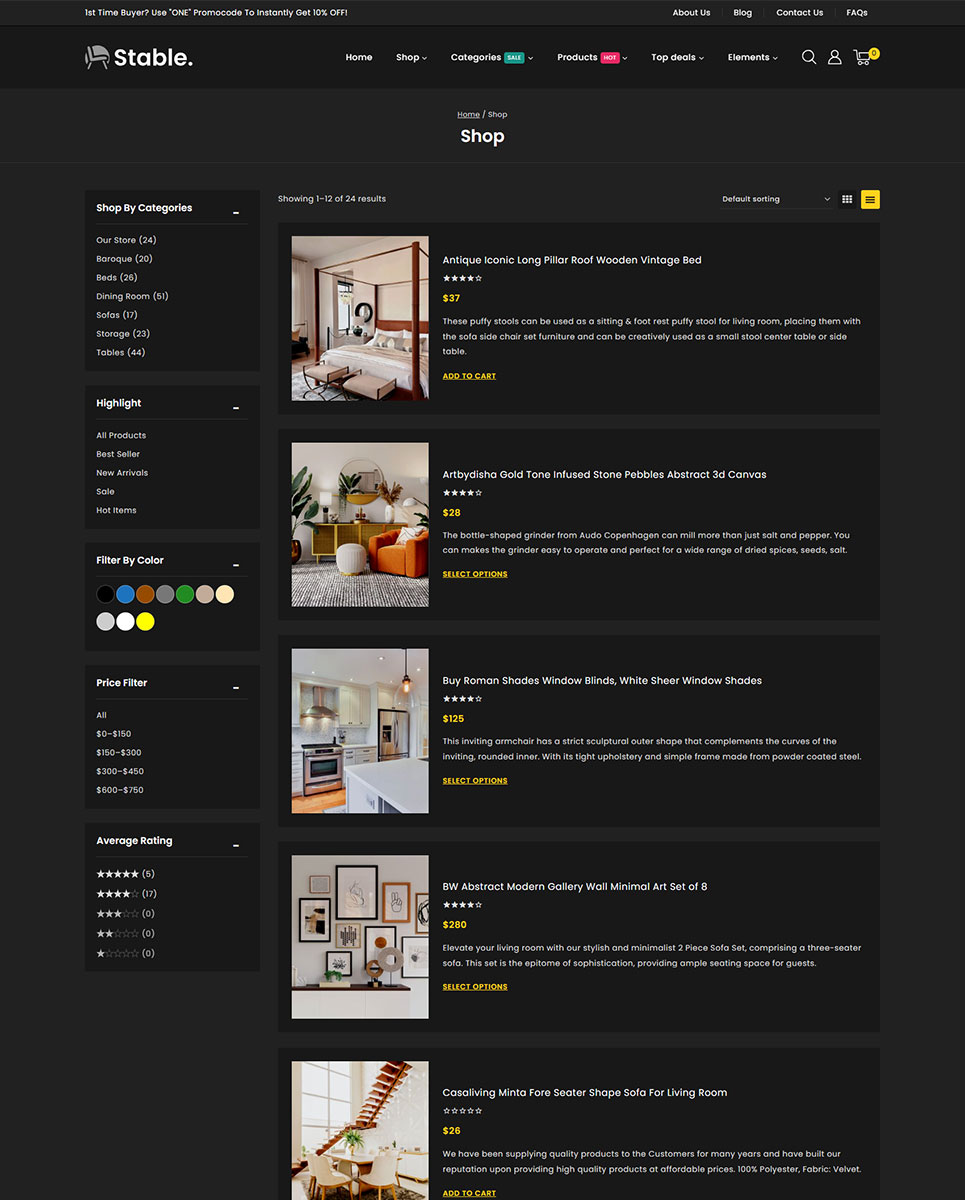This screenshot has height=1200, width=965.
Task: Select the list view icon
Action: [870, 199]
